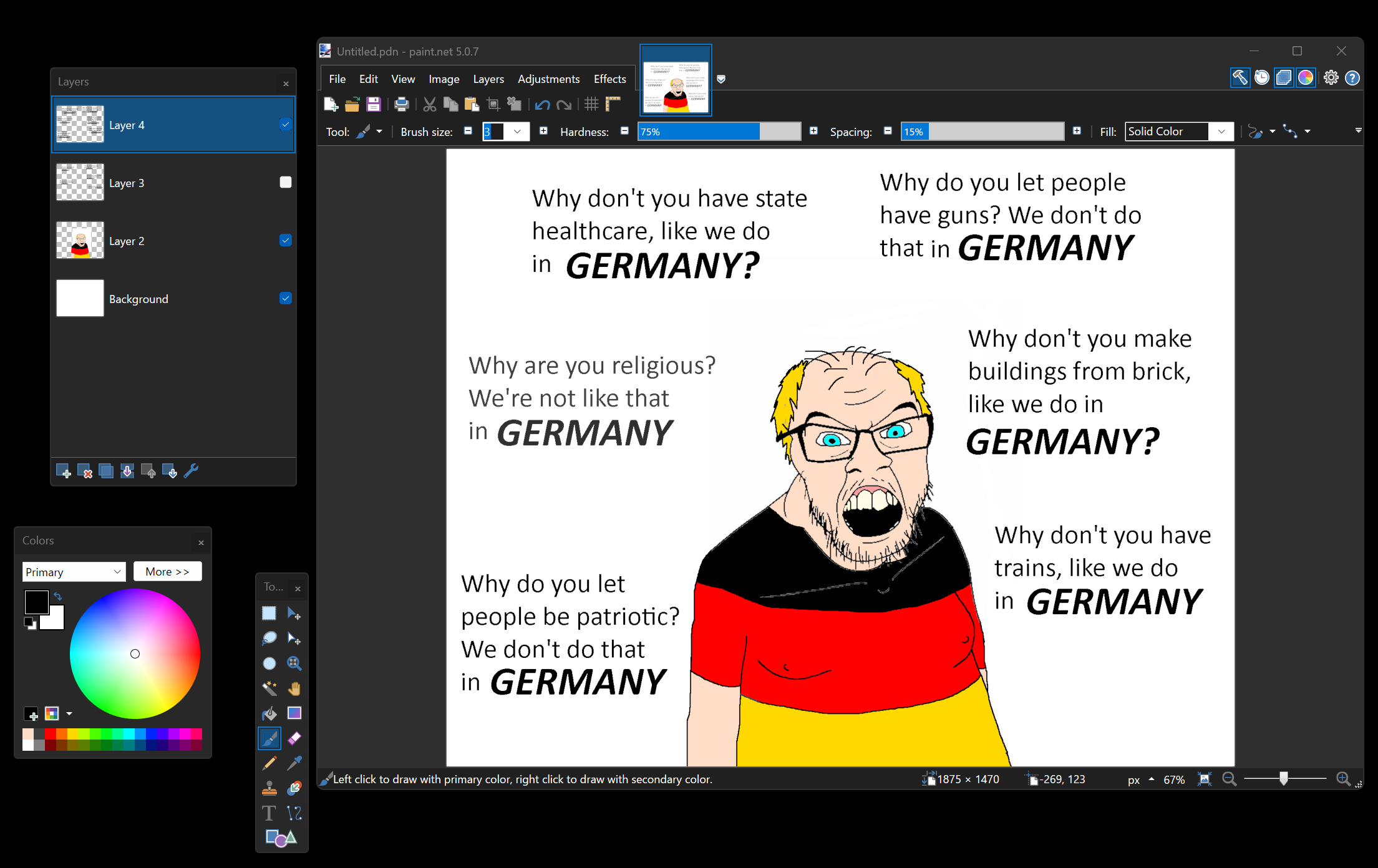1378x868 pixels.
Task: Open Settings gear icon
Action: pyautogui.click(x=1331, y=78)
